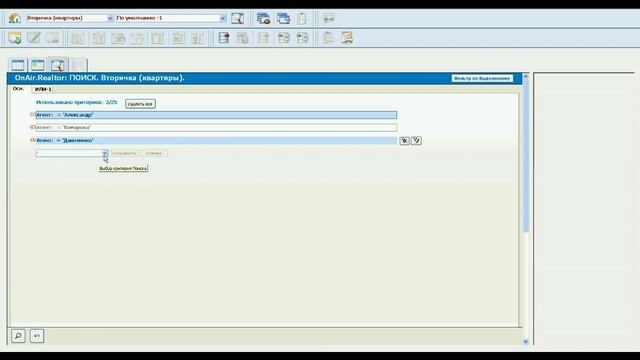Click the cascaded windows icon in the top toolbar
This screenshot has width=640, height=360.
pyautogui.click(x=283, y=18)
